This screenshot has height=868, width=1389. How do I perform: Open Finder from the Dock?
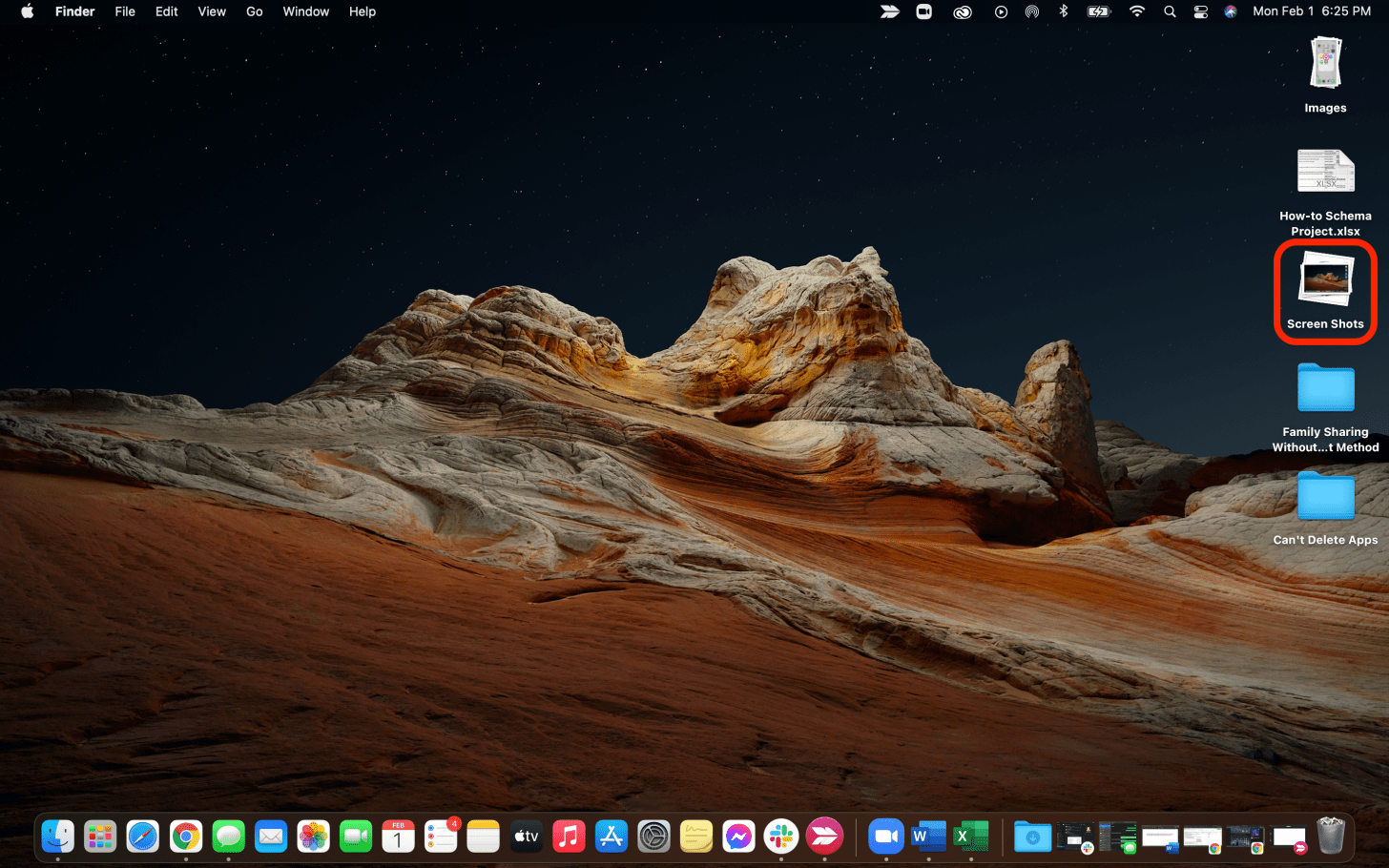tap(58, 837)
